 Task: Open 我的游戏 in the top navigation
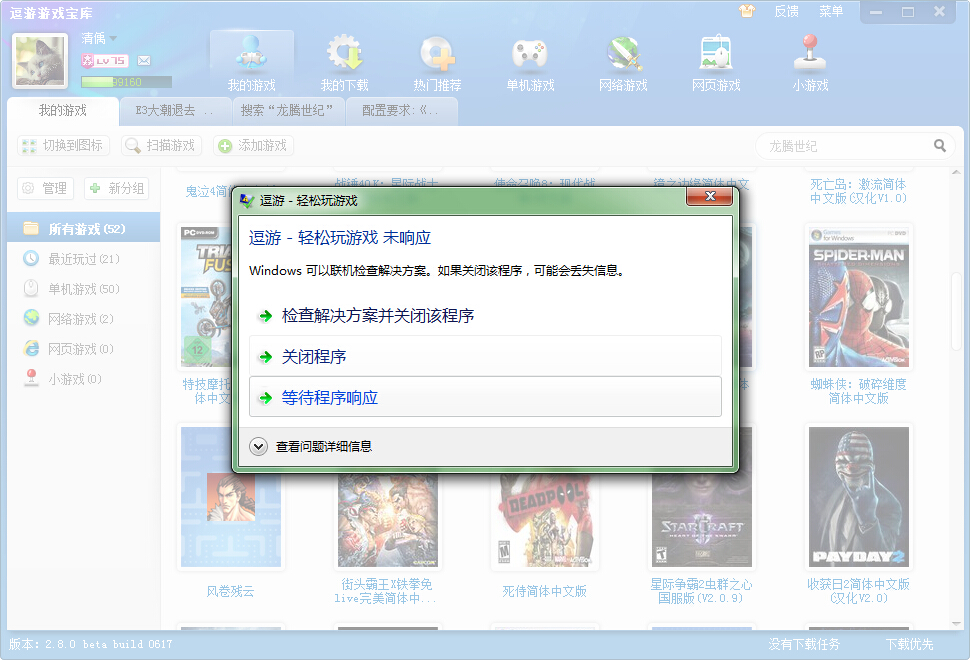click(251, 64)
